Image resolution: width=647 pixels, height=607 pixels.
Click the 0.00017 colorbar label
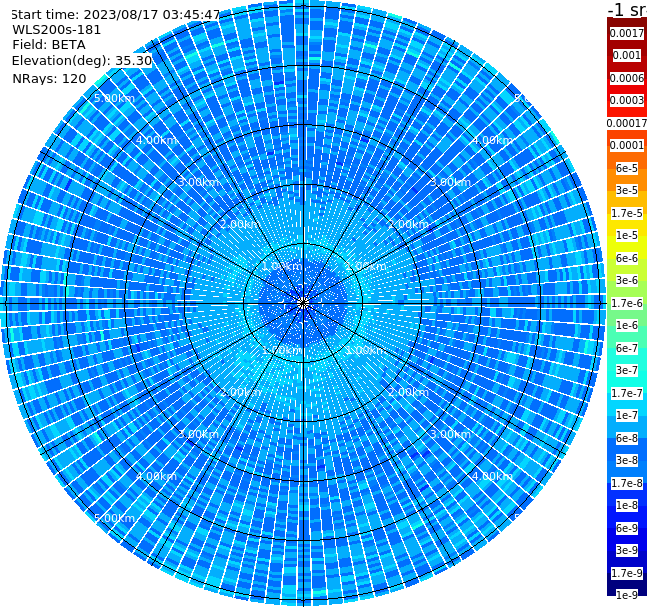627,123
